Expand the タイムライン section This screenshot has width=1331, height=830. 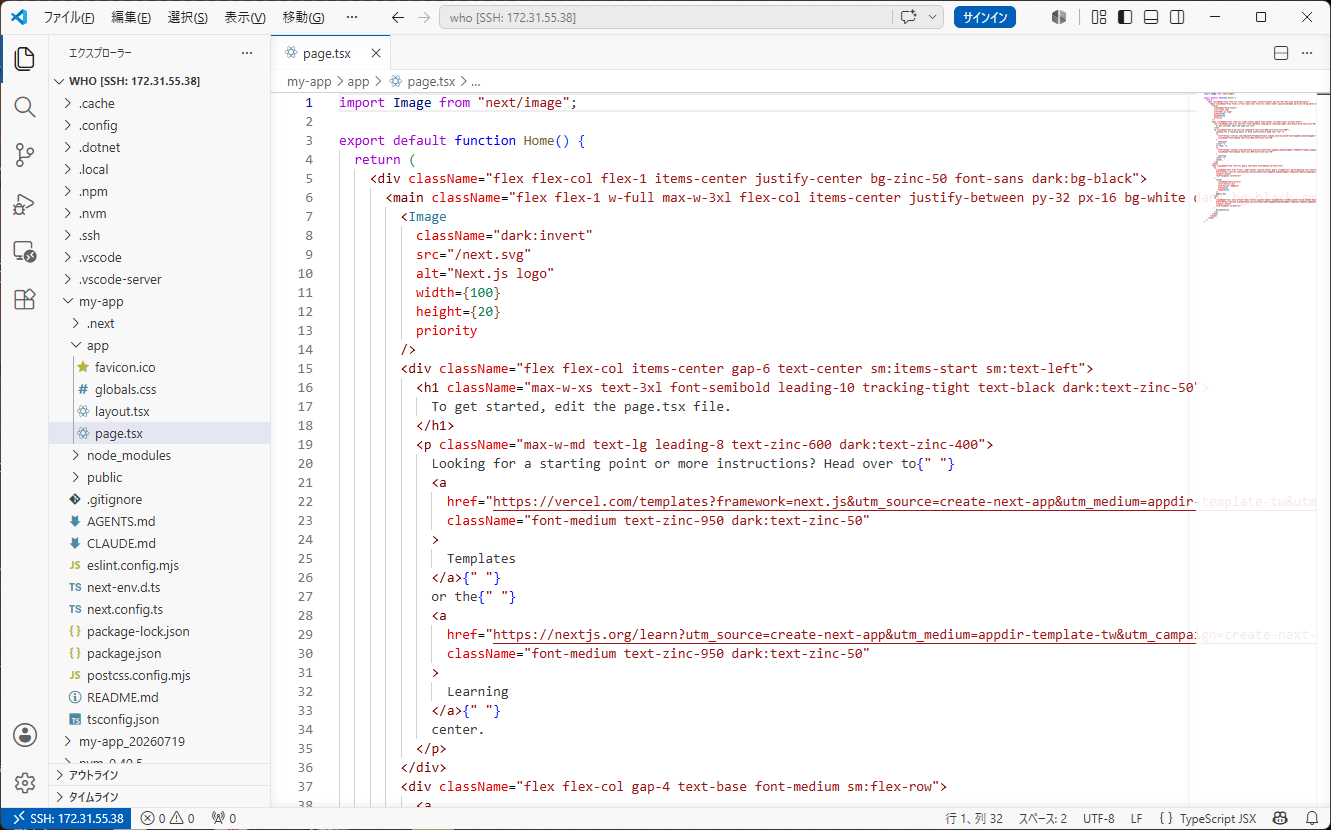click(x=160, y=797)
